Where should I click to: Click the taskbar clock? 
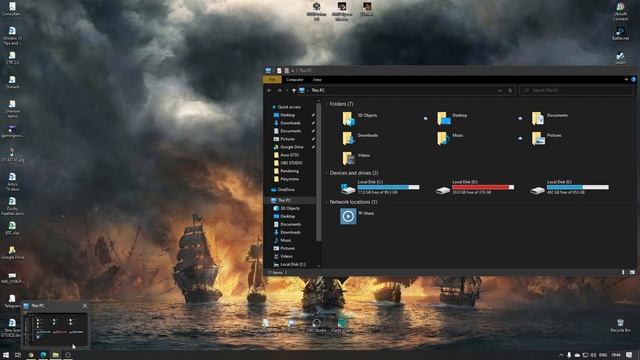[x=616, y=355]
